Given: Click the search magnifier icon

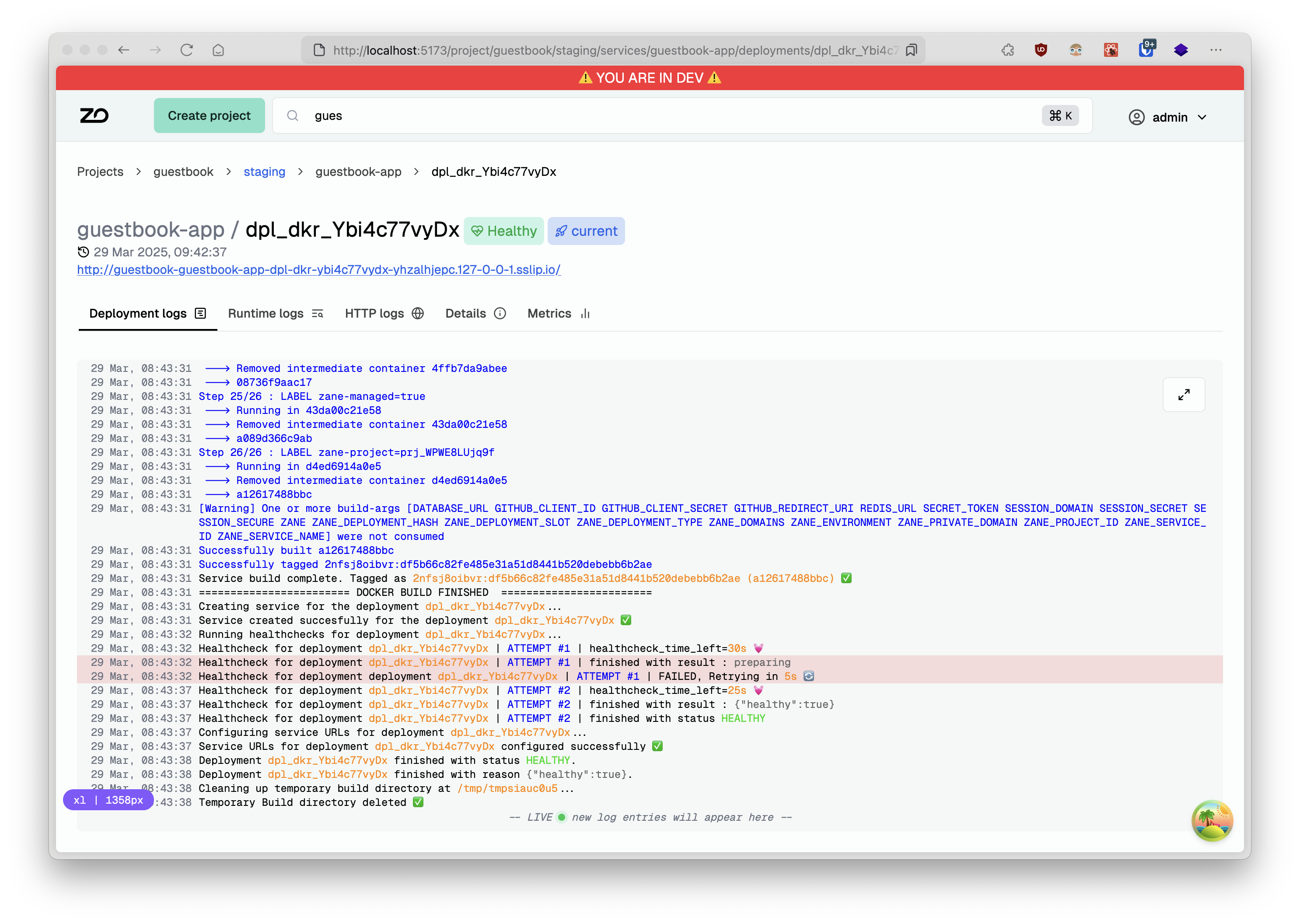Looking at the screenshot, I should 293,116.
